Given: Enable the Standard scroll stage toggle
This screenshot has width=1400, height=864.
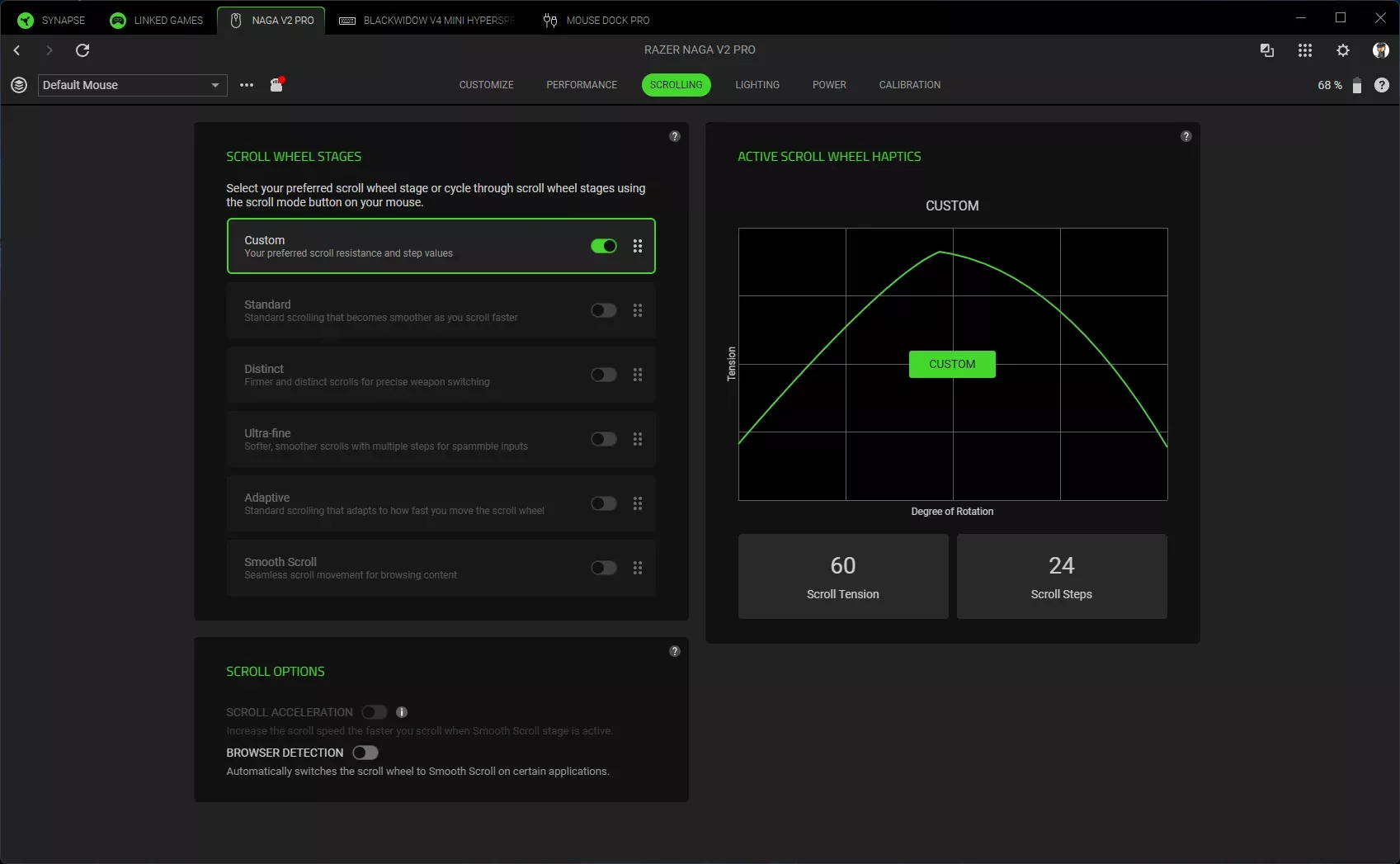Looking at the screenshot, I should click(x=604, y=310).
